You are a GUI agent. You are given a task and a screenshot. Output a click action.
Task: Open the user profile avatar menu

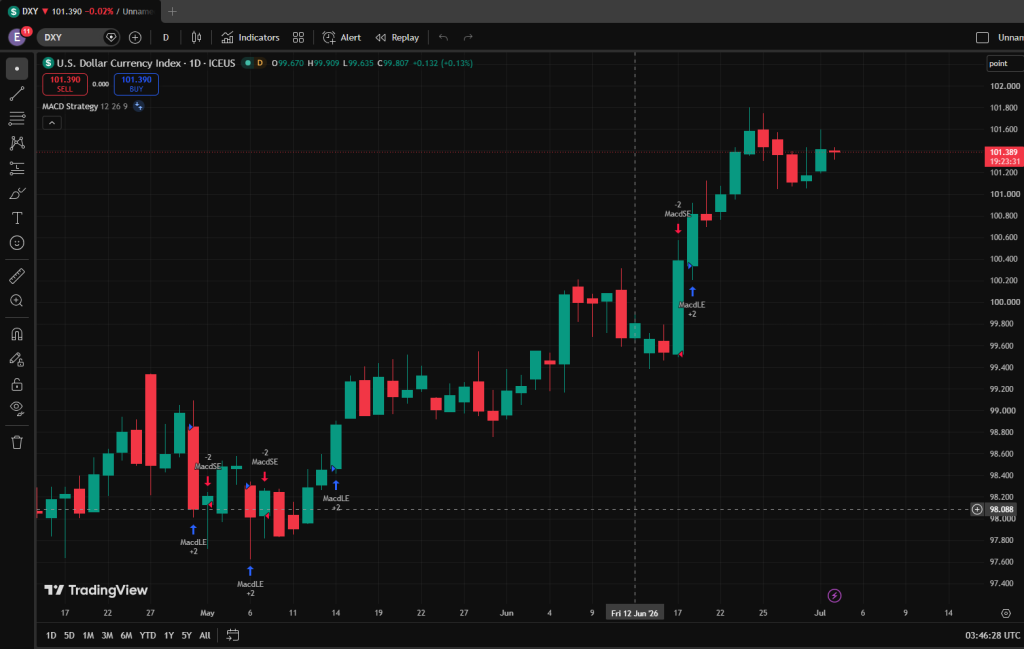point(18,37)
